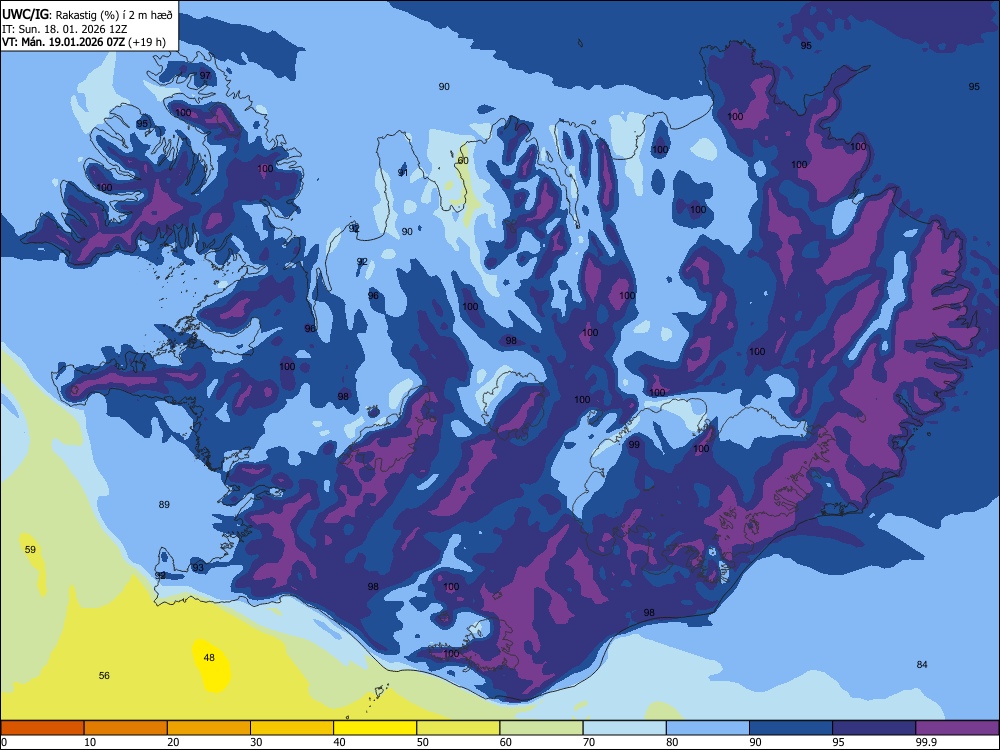Screen dimensions: 1000x750
Task: Pick the pale blue 70–80 legend swatch
Action: [x=624, y=728]
